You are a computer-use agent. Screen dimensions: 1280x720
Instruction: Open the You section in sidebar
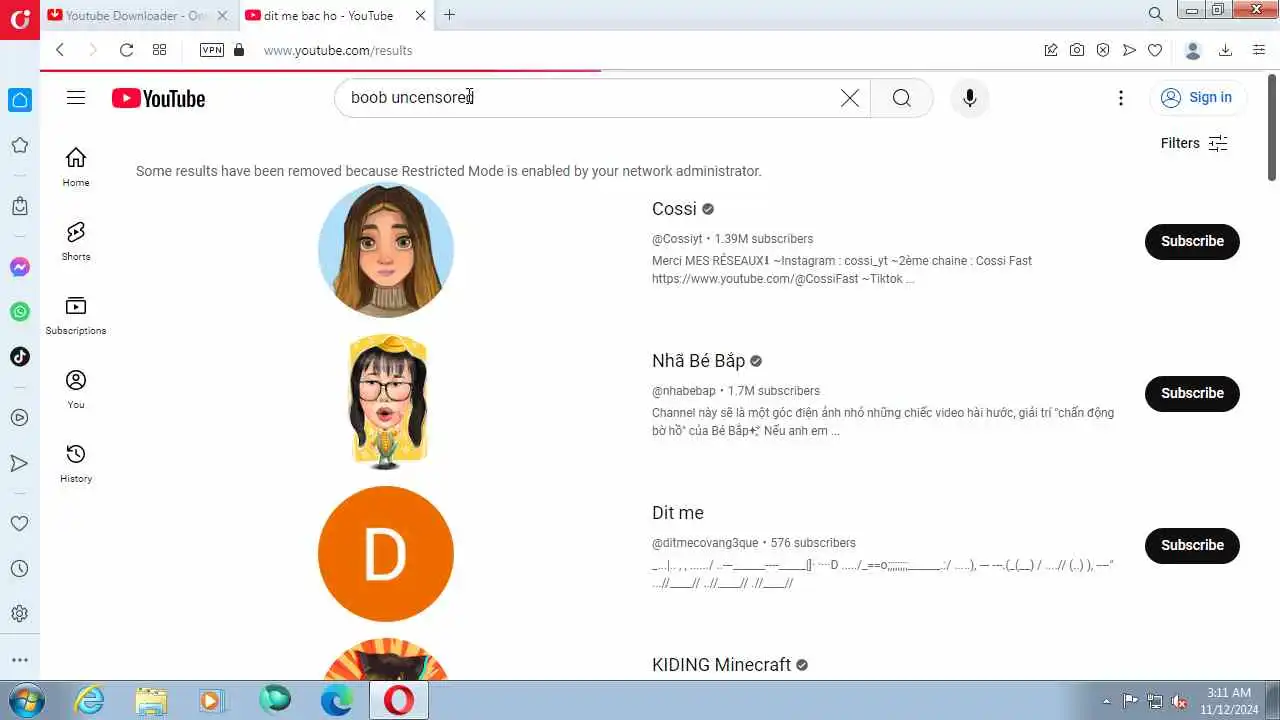76,388
